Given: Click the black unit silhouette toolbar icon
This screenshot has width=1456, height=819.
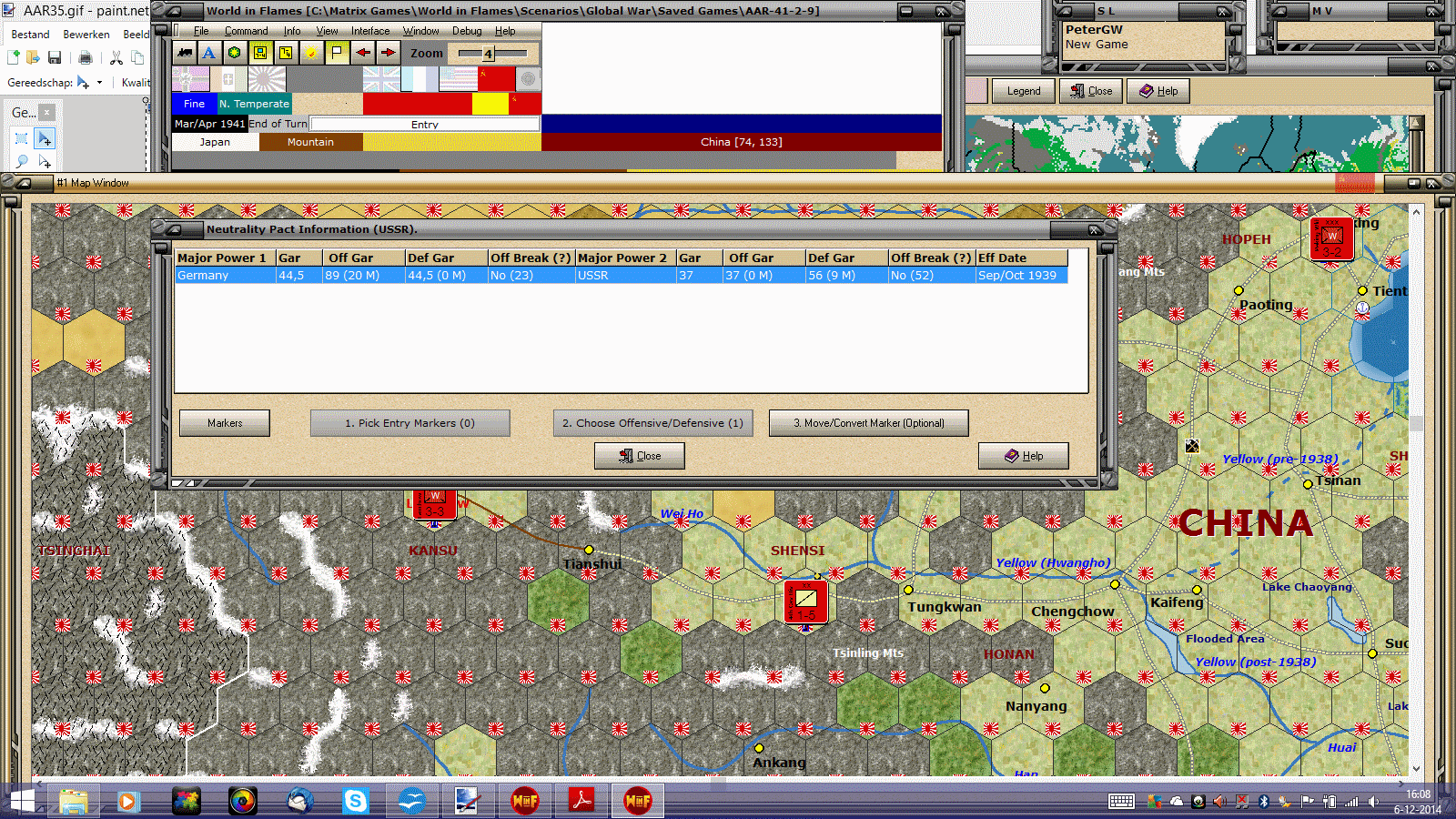Looking at the screenshot, I should click(185, 53).
